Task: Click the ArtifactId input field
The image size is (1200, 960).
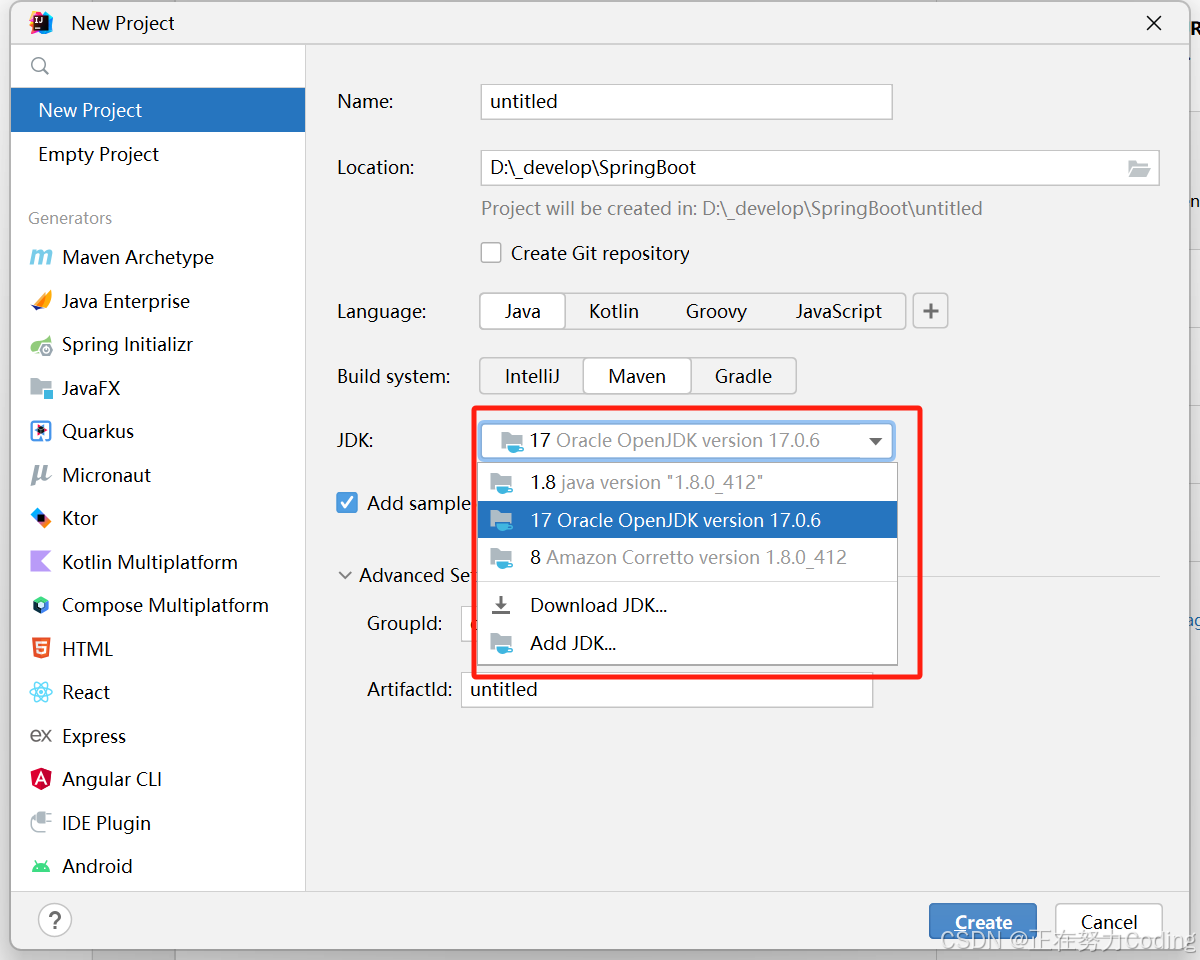Action: [667, 690]
